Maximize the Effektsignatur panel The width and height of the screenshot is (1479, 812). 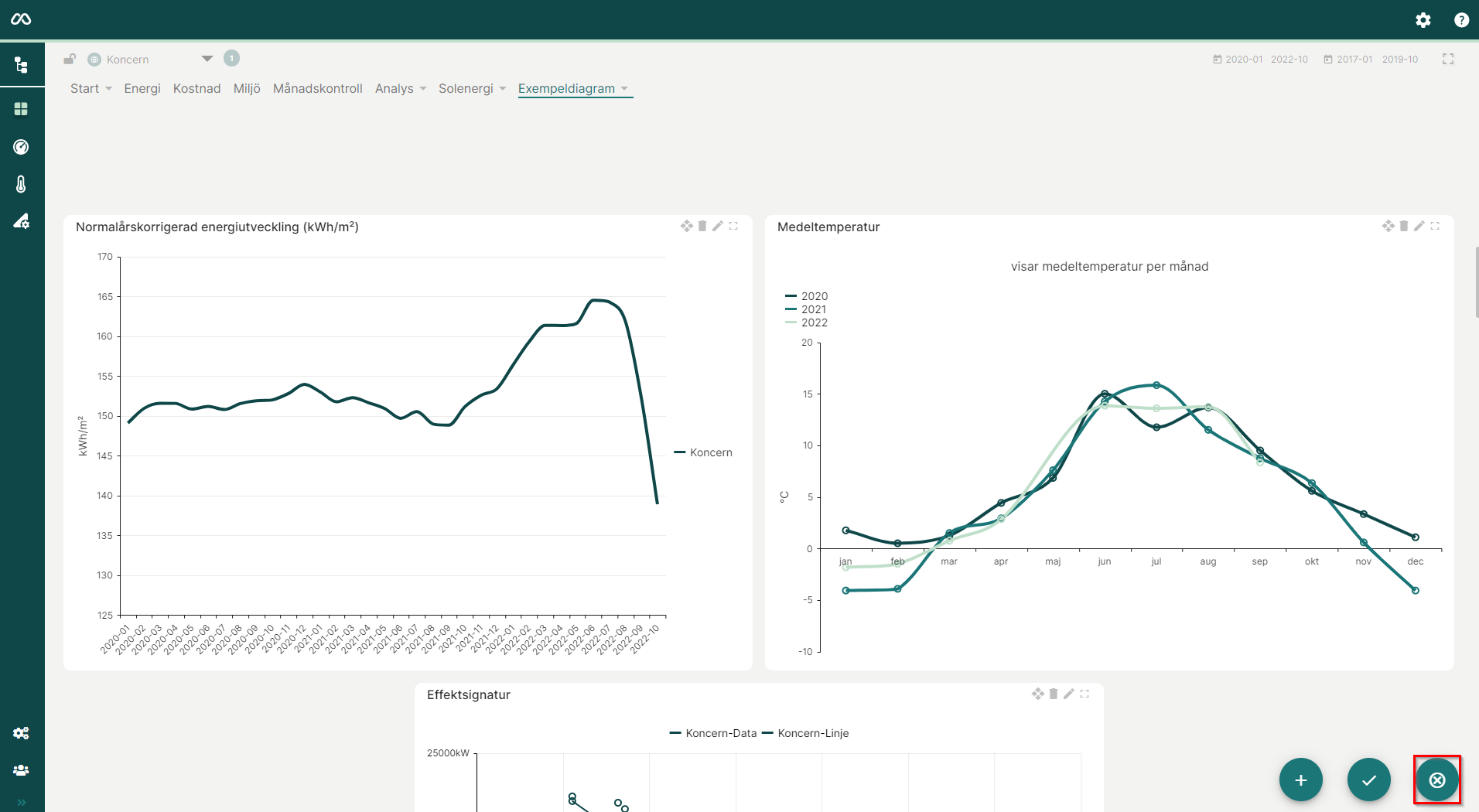[x=1084, y=694]
